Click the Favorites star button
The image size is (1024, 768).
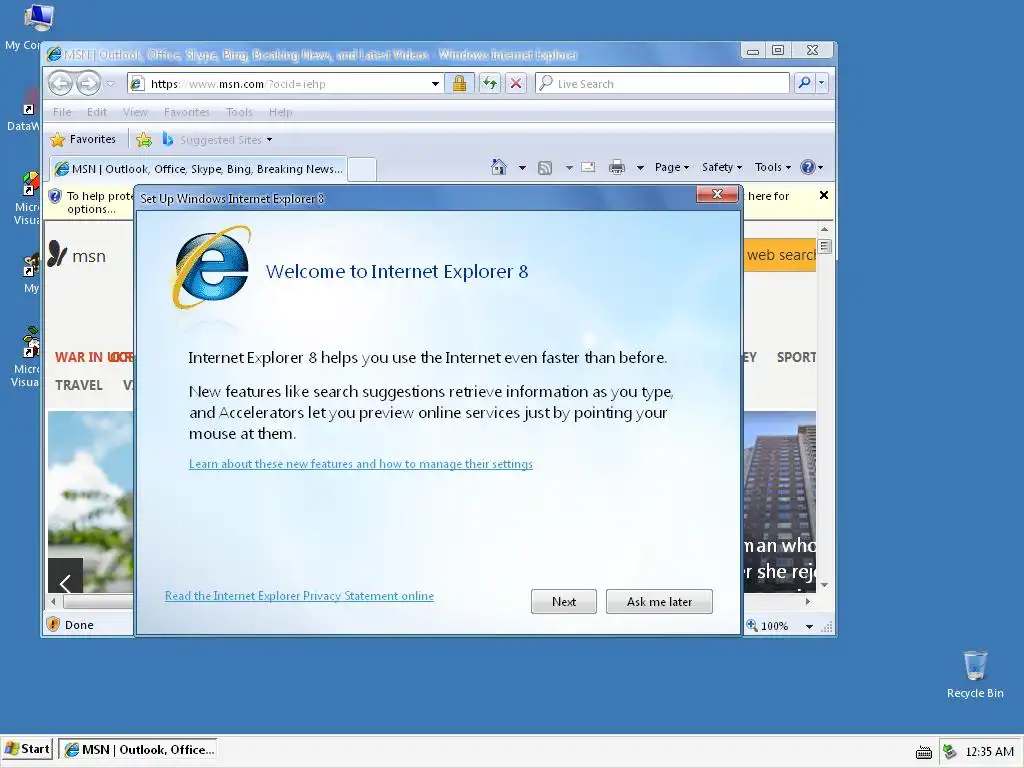[x=83, y=139]
